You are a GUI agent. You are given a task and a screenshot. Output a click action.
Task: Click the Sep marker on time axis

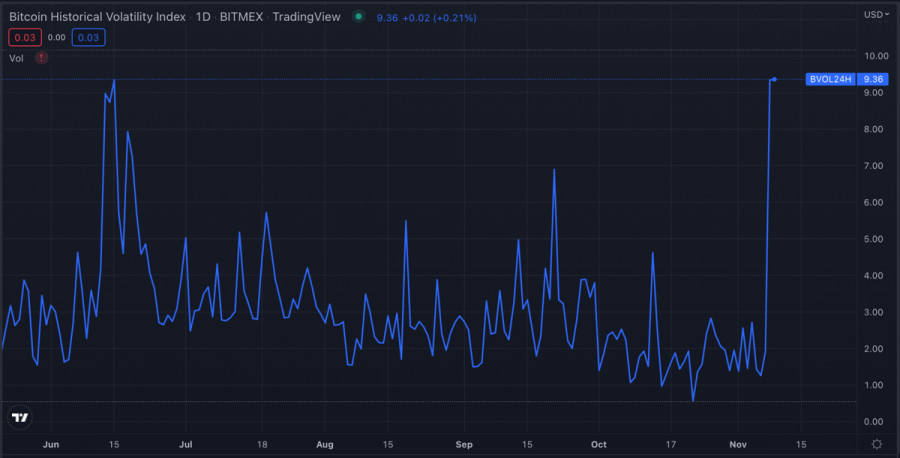[x=463, y=442]
